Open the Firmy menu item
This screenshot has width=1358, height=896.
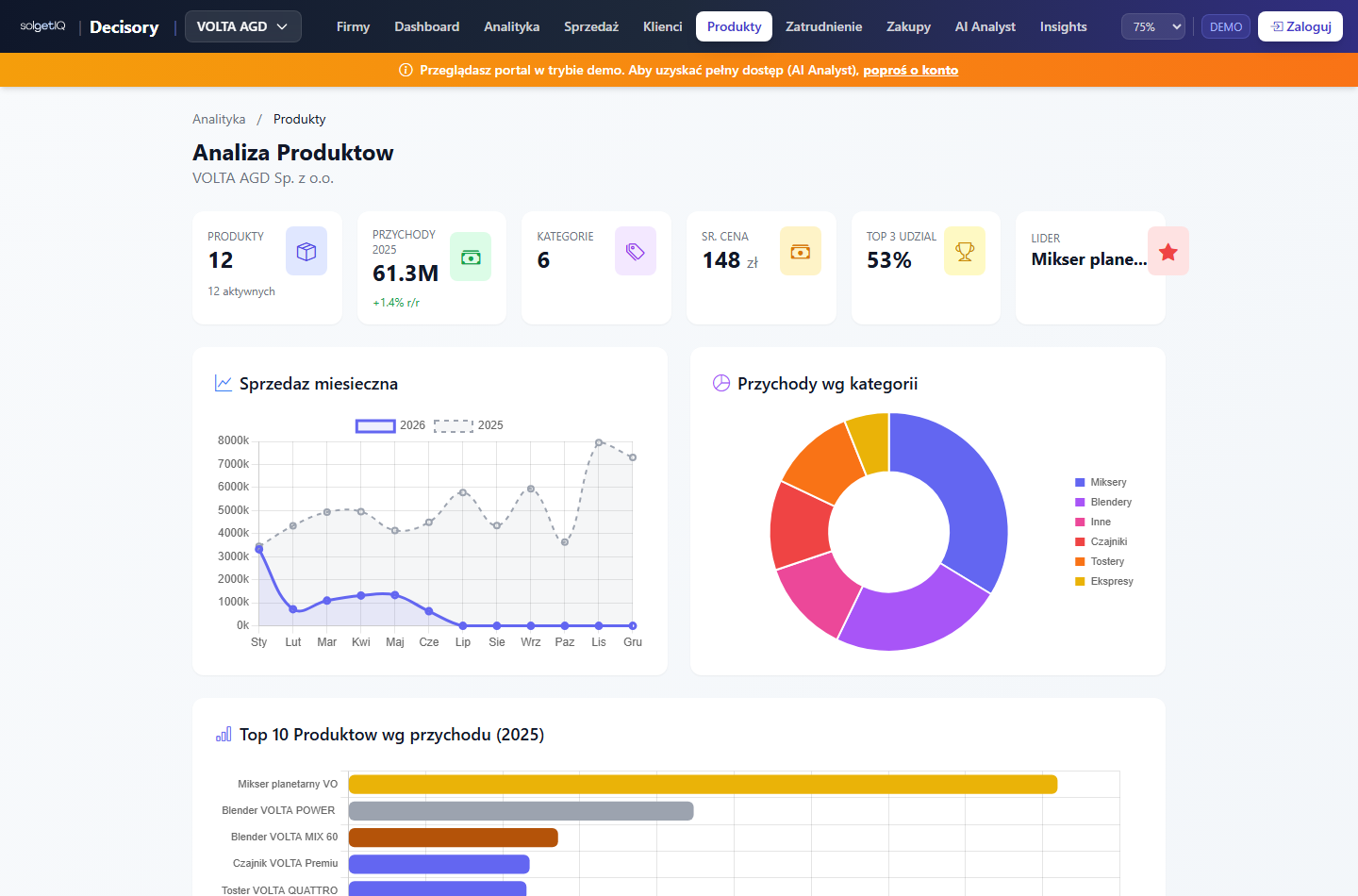[353, 26]
